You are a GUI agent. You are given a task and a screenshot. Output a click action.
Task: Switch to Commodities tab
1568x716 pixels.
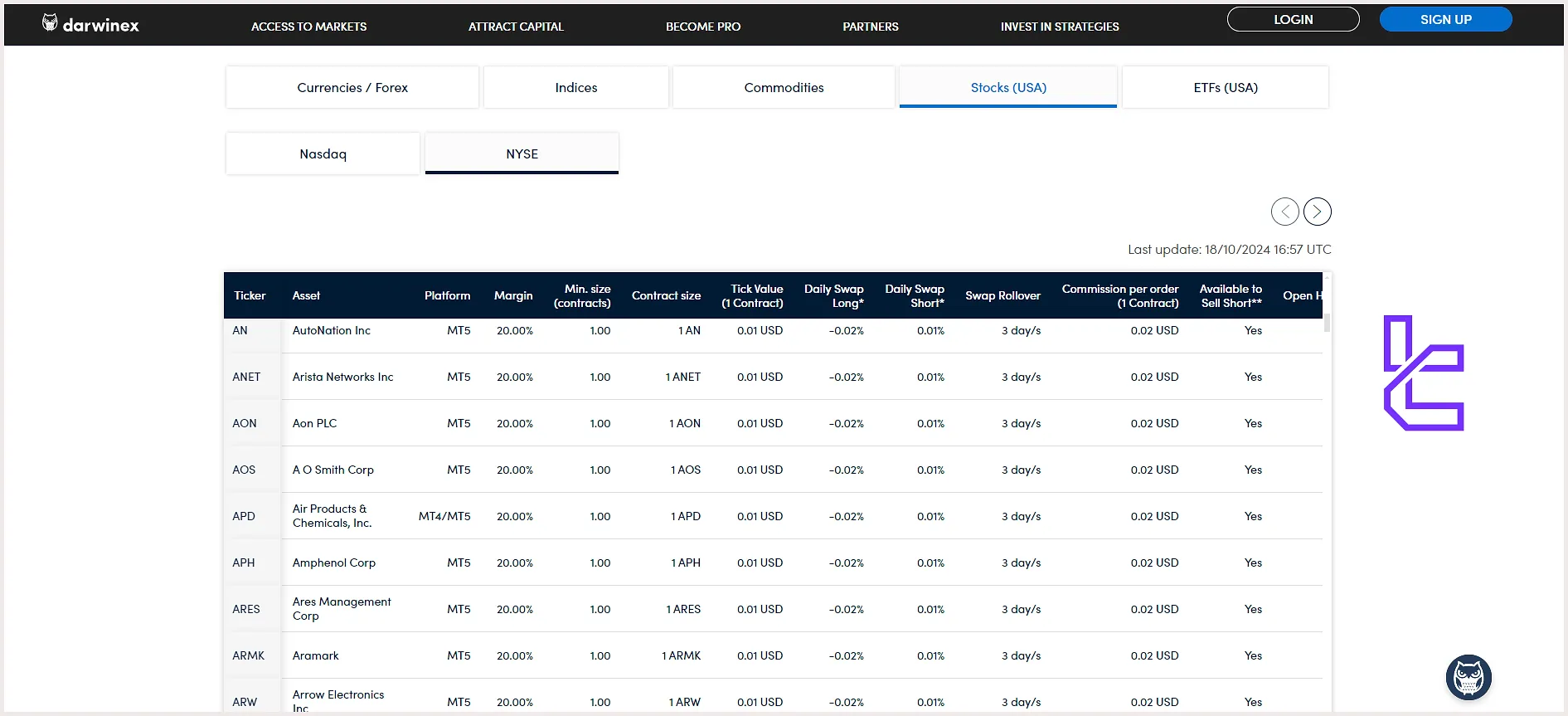click(784, 87)
